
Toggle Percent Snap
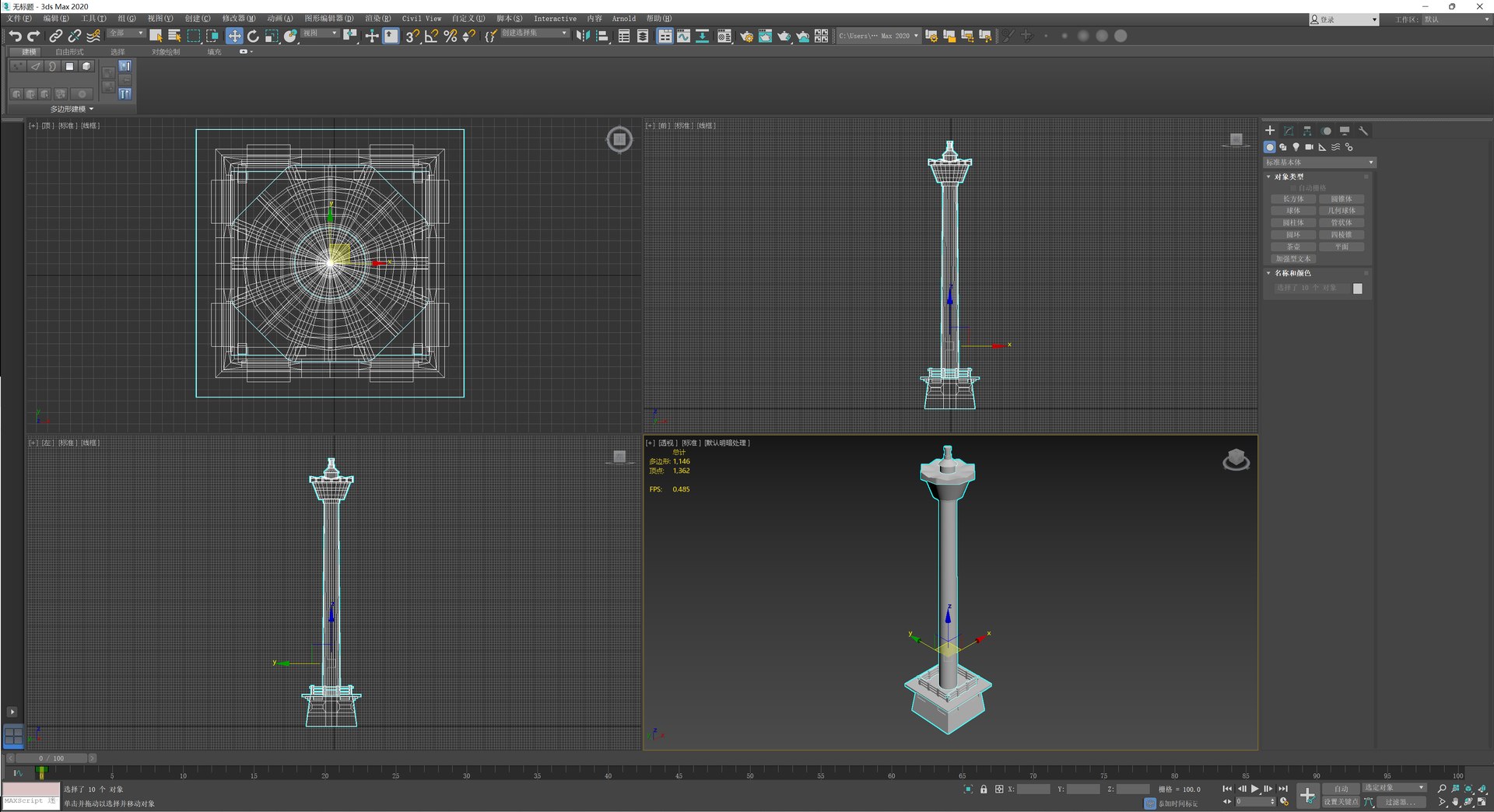coord(450,36)
